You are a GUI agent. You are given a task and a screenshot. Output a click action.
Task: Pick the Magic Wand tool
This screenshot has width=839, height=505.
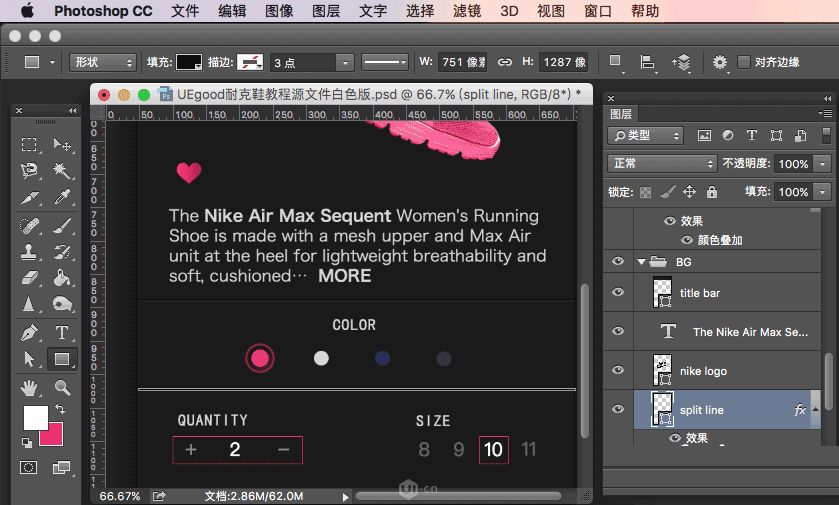62,171
